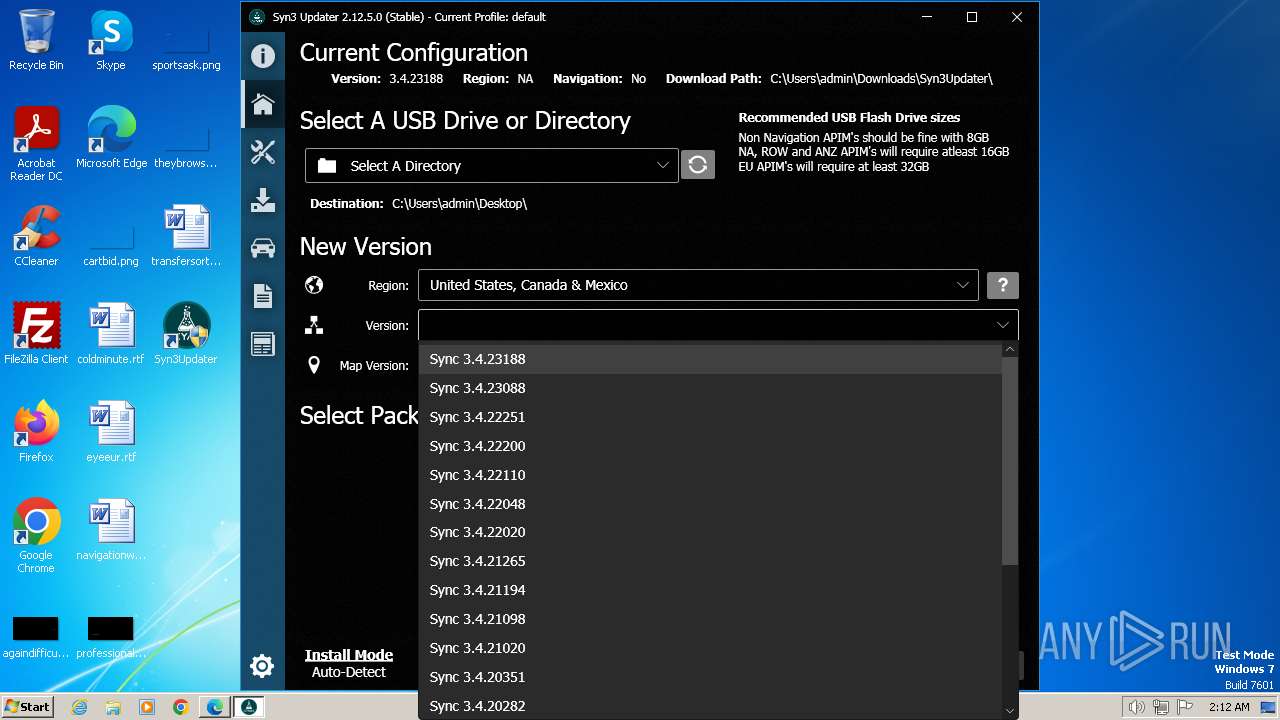The image size is (1280, 720).
Task: Click the globe icon beside Region
Action: click(314, 285)
